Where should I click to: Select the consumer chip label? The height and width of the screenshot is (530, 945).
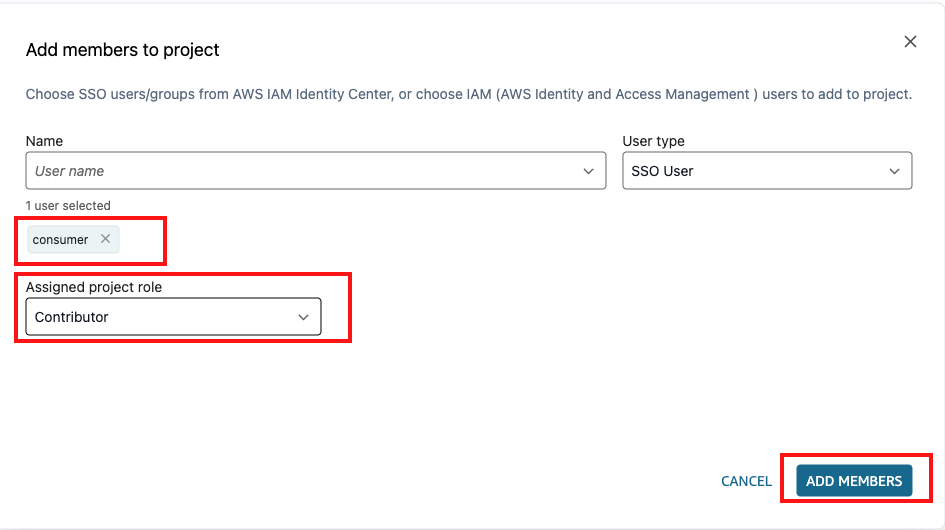[x=61, y=240]
